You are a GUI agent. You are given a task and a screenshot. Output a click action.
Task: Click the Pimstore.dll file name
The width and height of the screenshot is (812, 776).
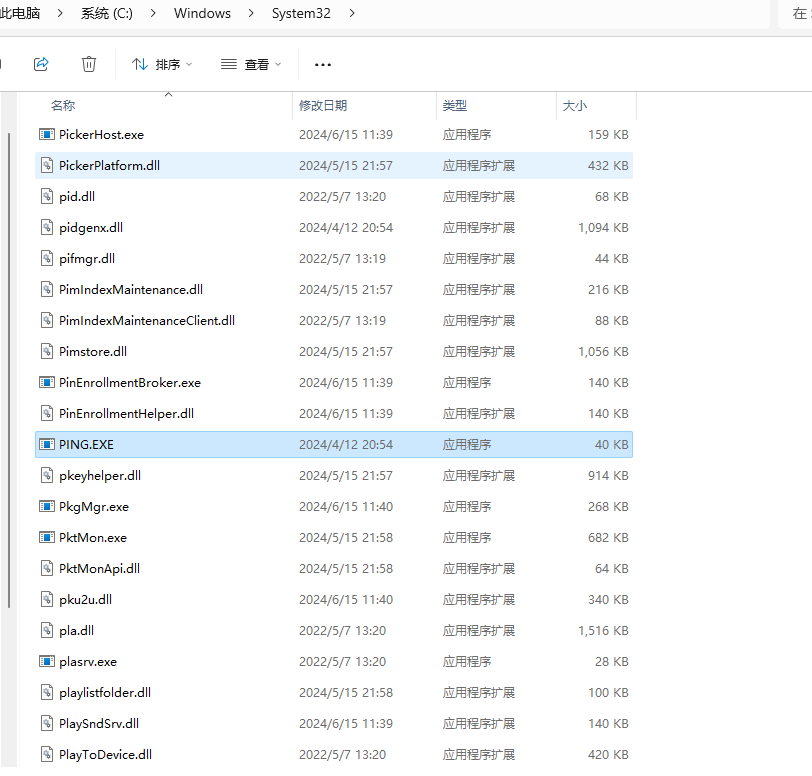pos(93,352)
